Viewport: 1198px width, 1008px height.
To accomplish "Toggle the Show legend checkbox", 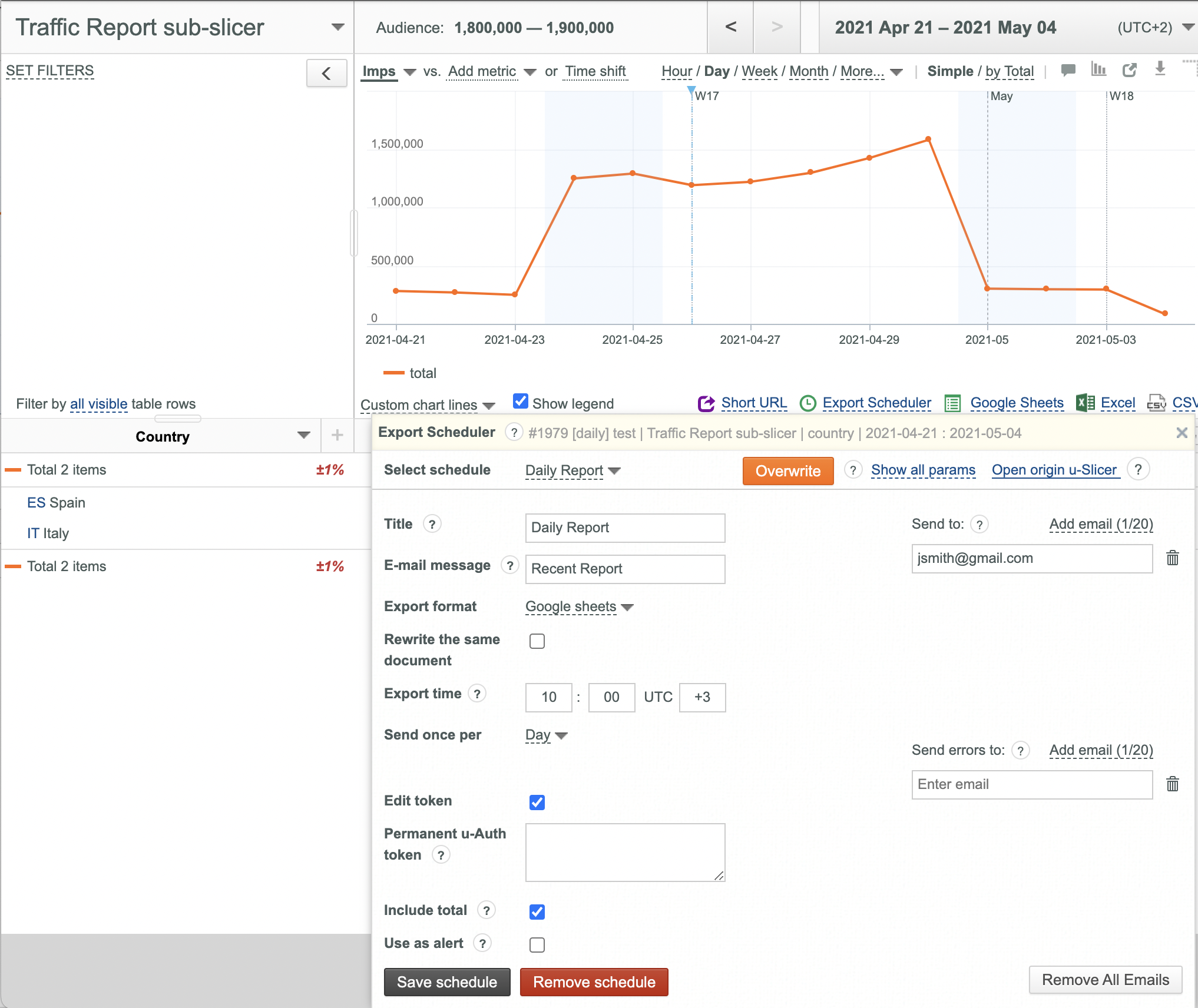I will pyautogui.click(x=520, y=402).
